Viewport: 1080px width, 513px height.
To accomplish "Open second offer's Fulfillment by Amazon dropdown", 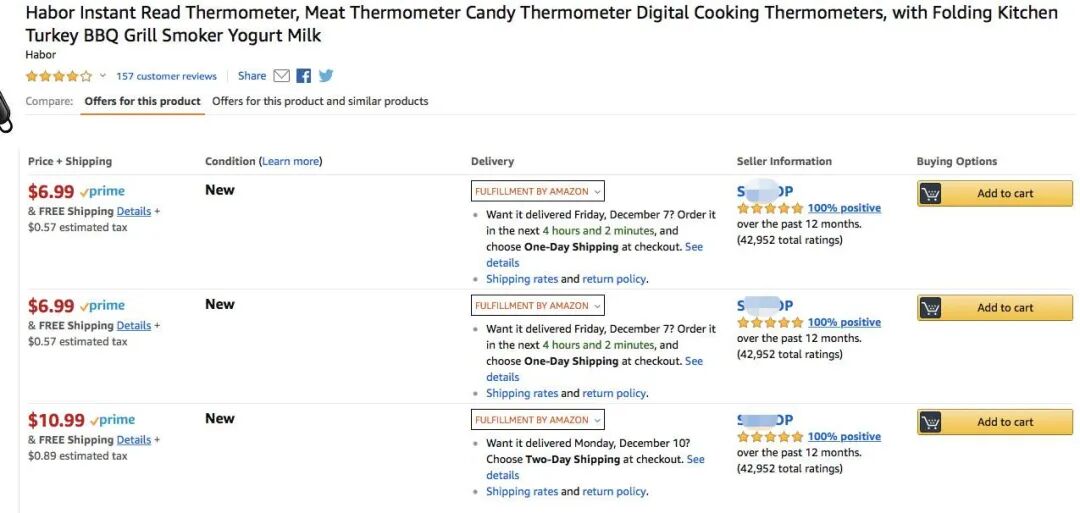I will pyautogui.click(x=538, y=305).
